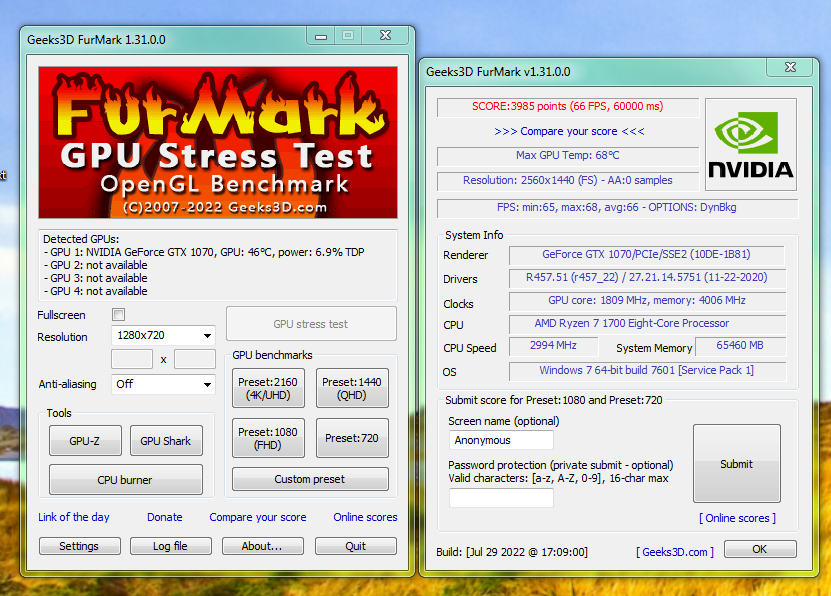Screen dimensions: 831x596
Task: Close the FurMark score results dialog
Action: 790,67
